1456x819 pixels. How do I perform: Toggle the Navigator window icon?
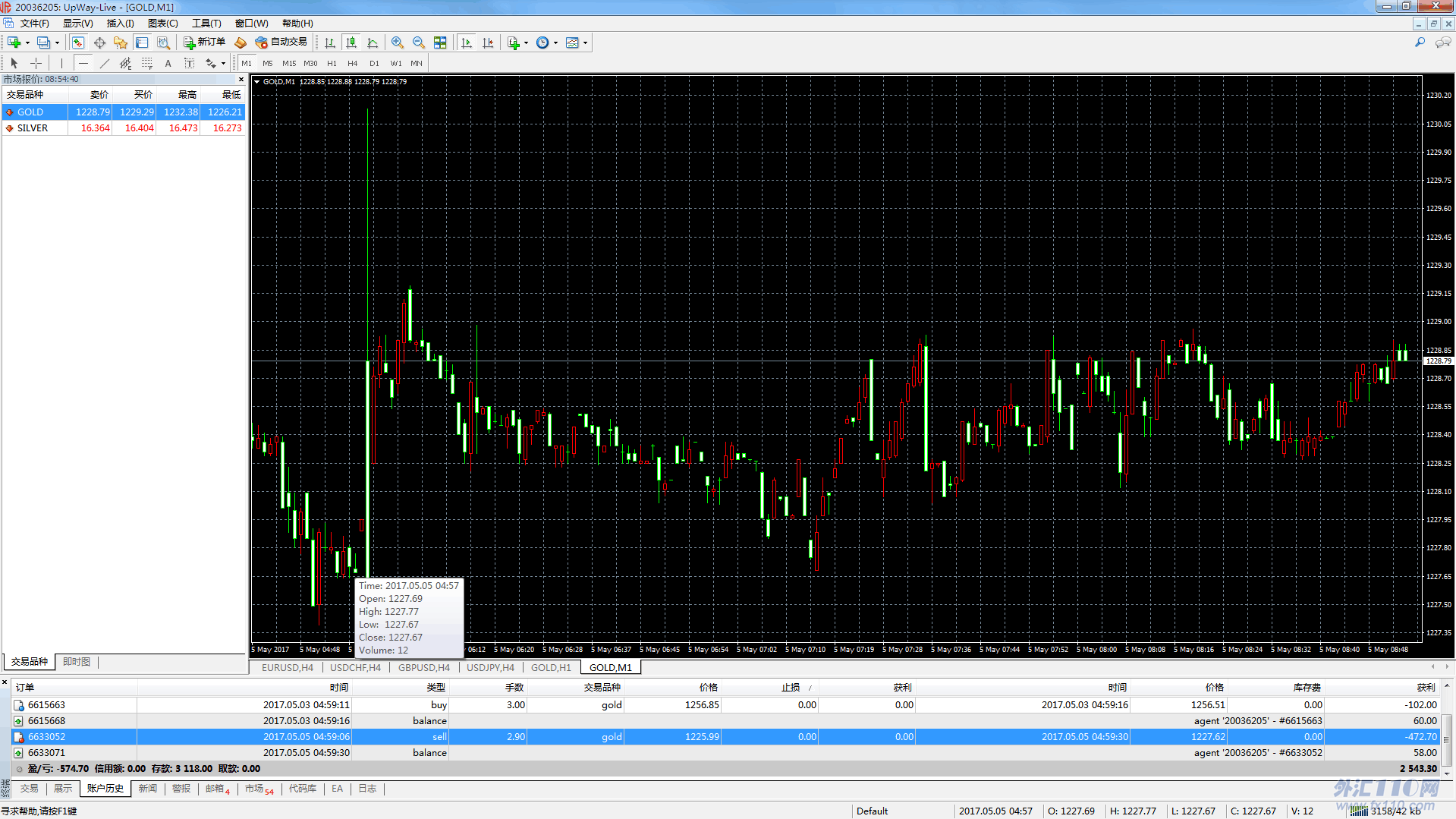click(x=121, y=43)
